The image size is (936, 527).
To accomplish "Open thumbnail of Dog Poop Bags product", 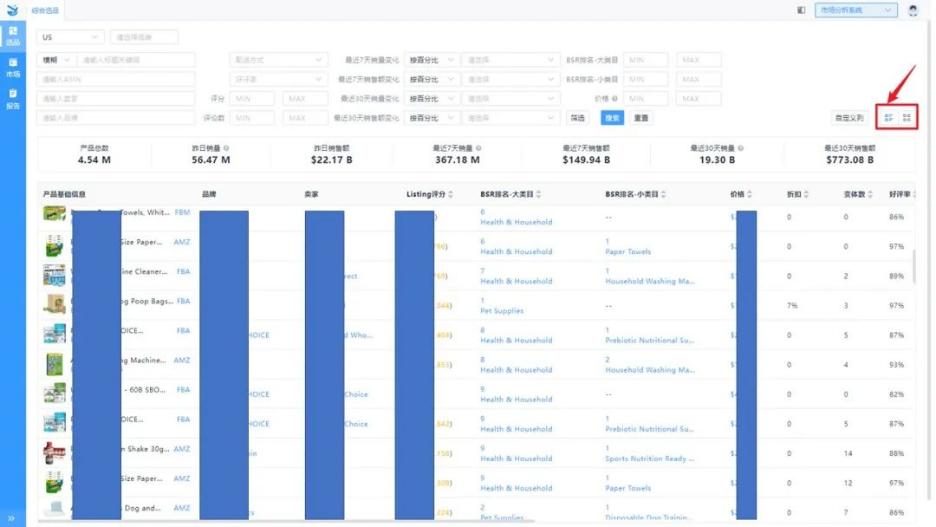I will tap(54, 304).
